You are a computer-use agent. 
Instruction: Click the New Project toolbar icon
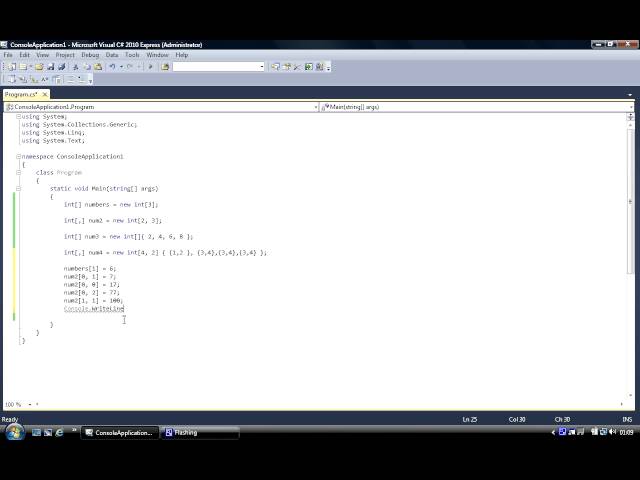[x=12, y=67]
